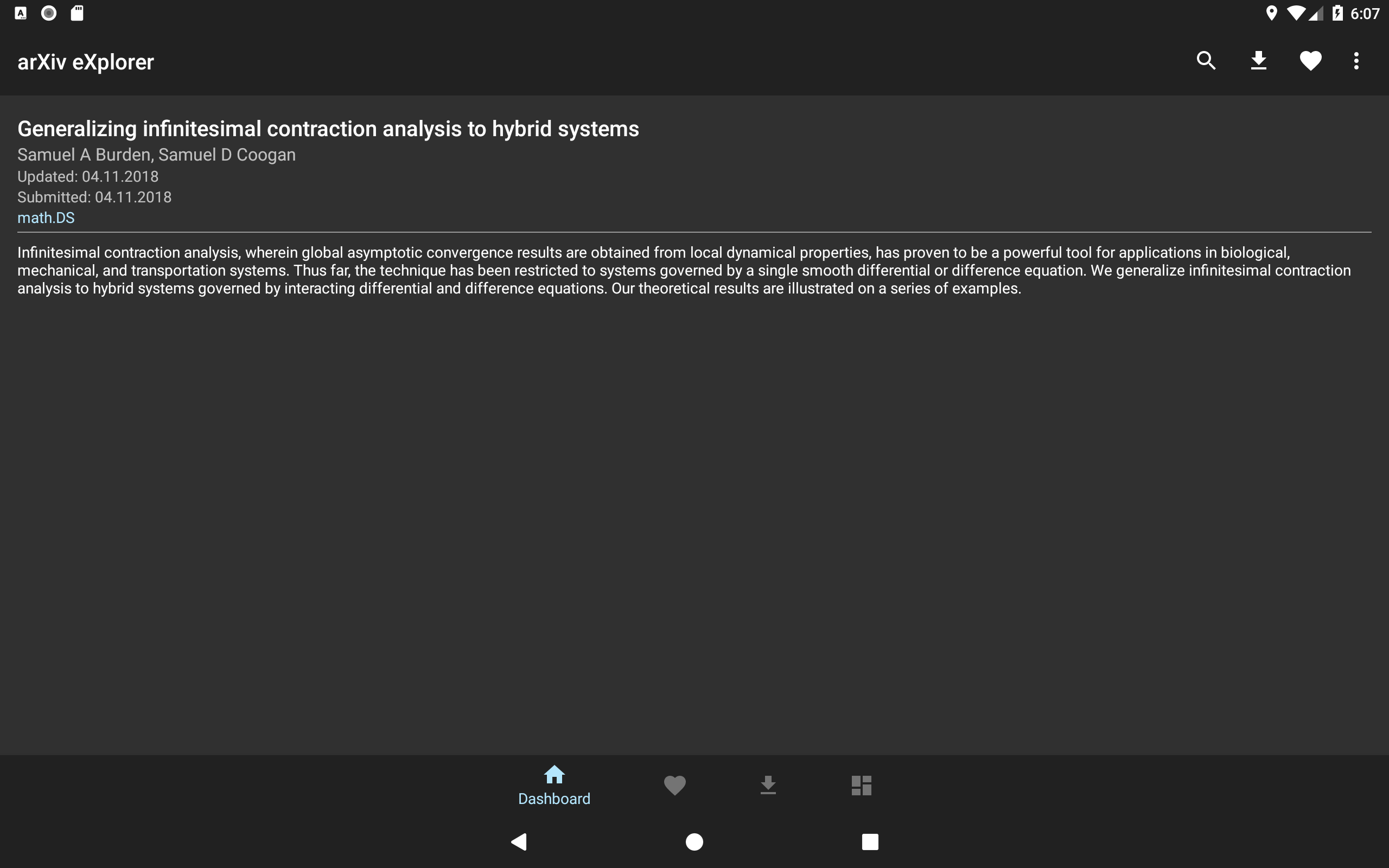Tap the heart icon in top toolbar
The height and width of the screenshot is (868, 1389).
(x=1310, y=61)
